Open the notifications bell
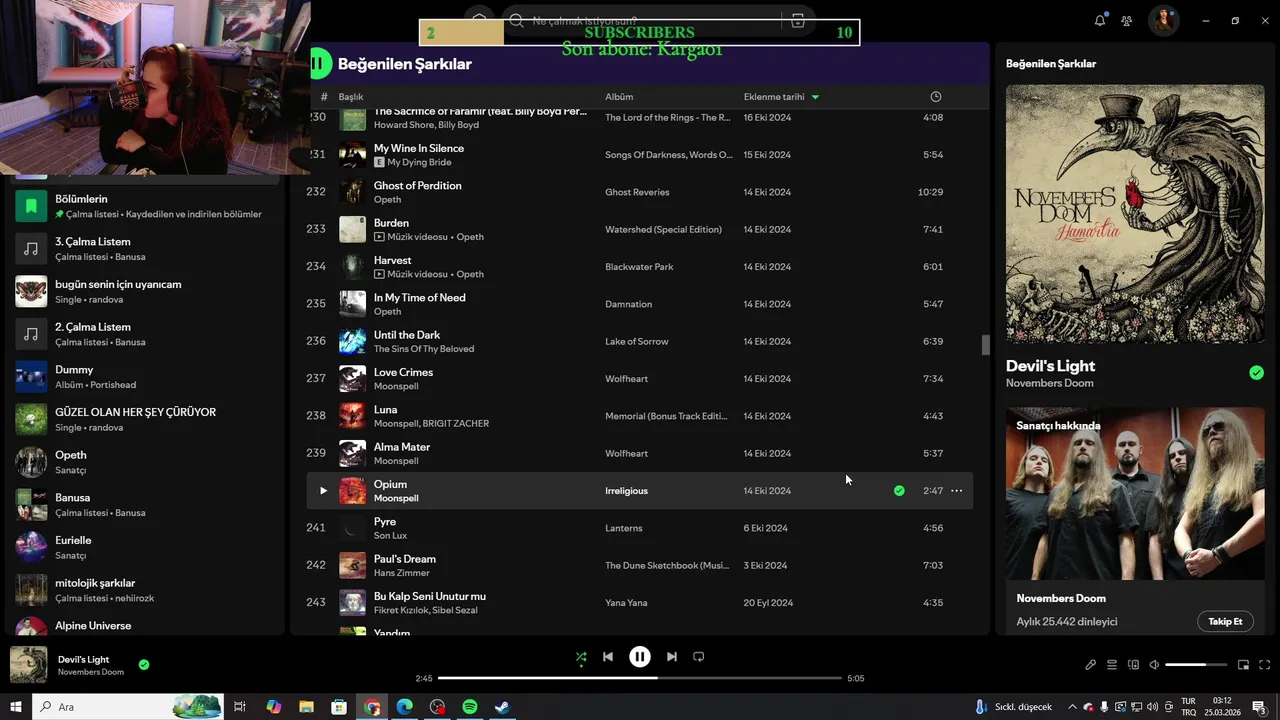 coord(1100,21)
